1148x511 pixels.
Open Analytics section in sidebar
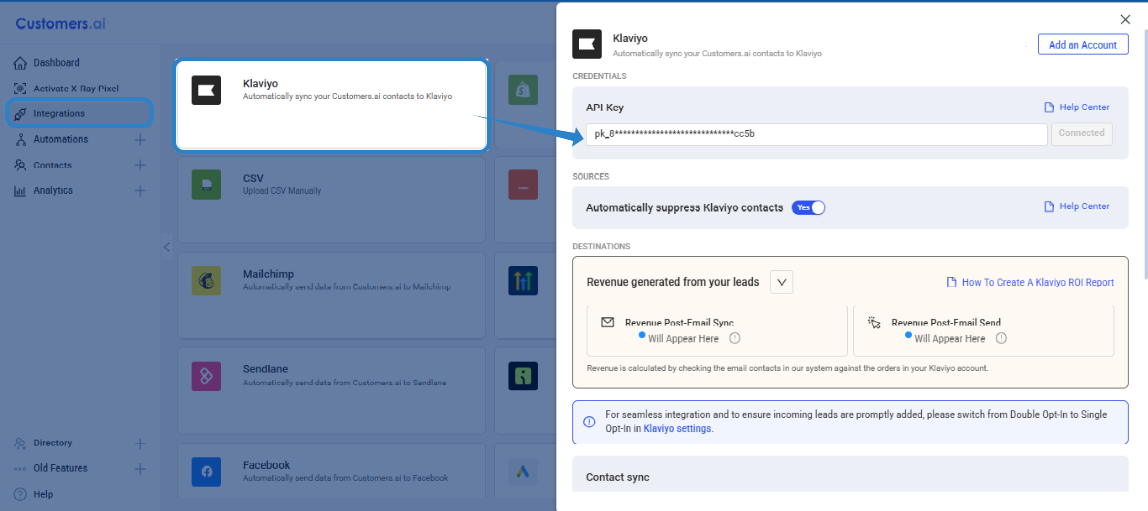[53, 190]
